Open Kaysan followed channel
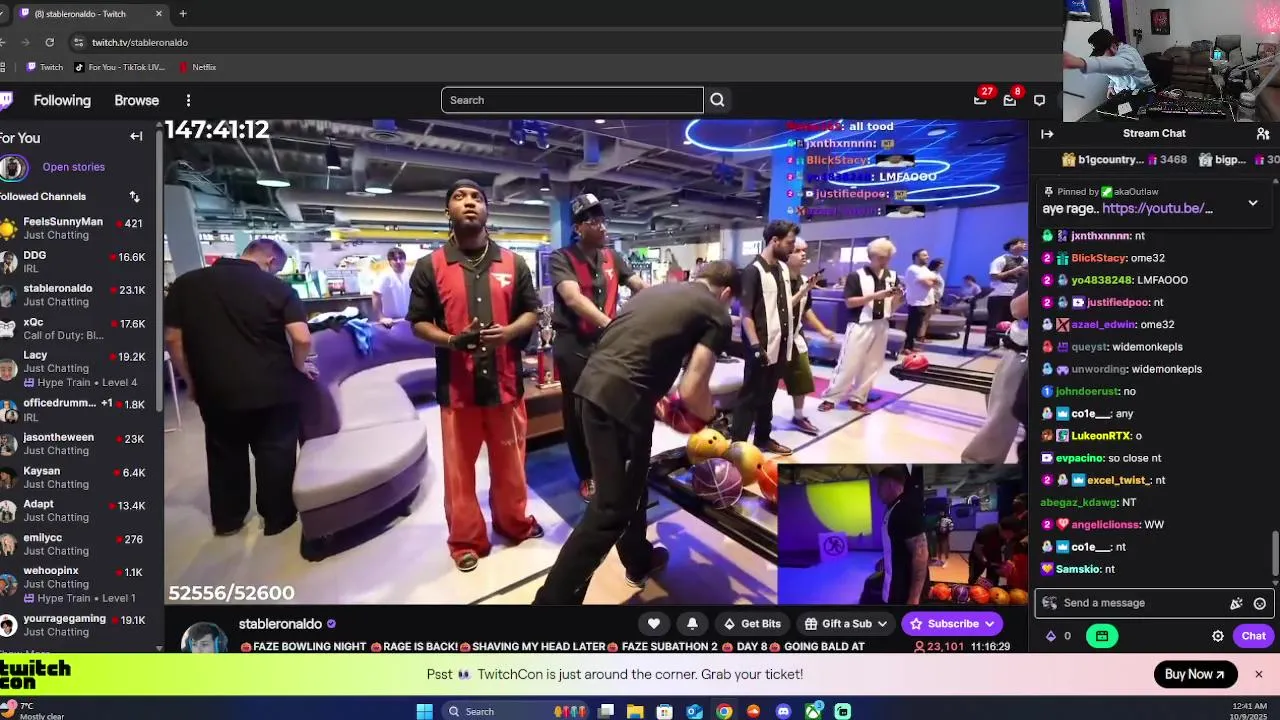Viewport: 1280px width, 720px height. [x=78, y=477]
